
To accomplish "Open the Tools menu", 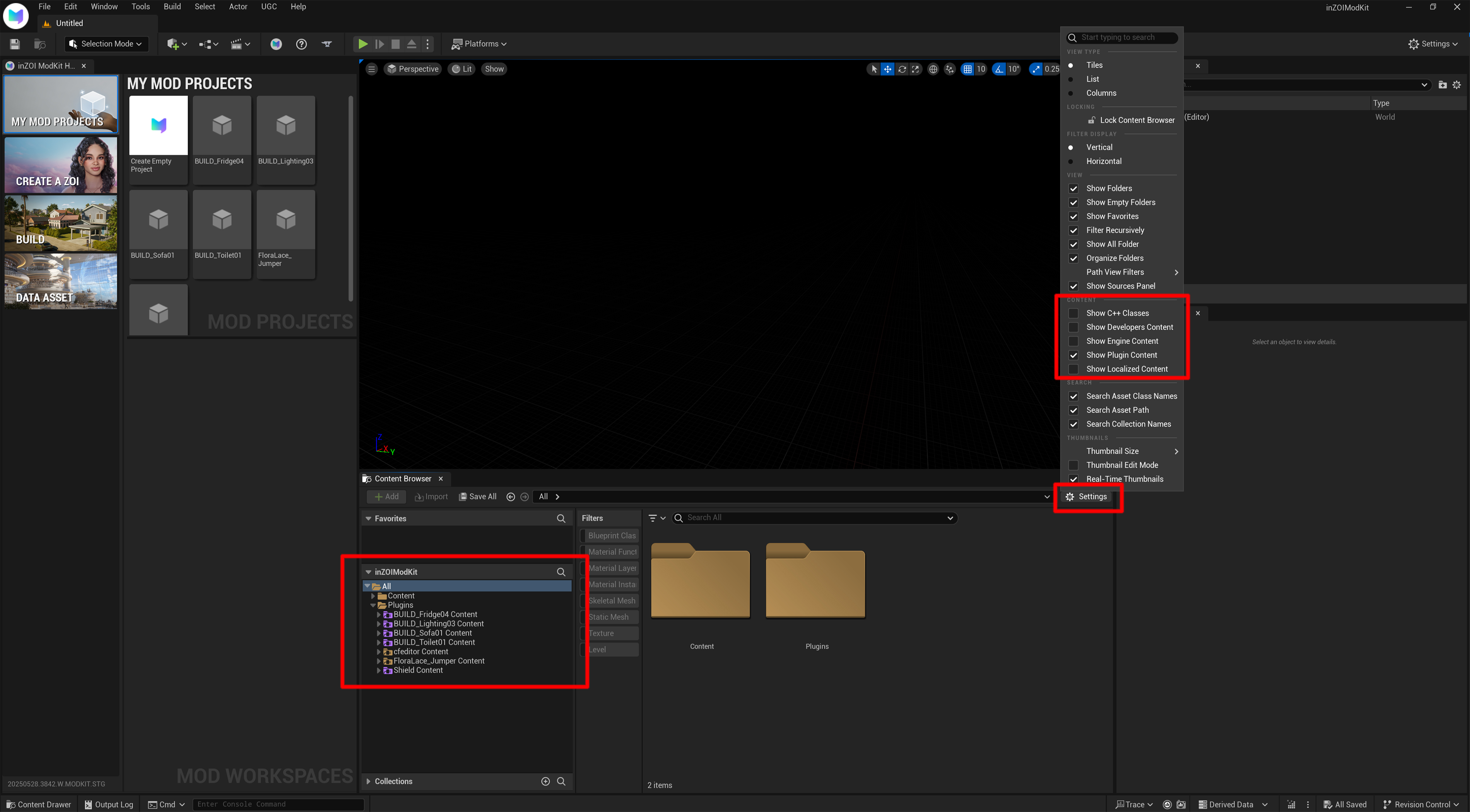I will click(x=140, y=7).
